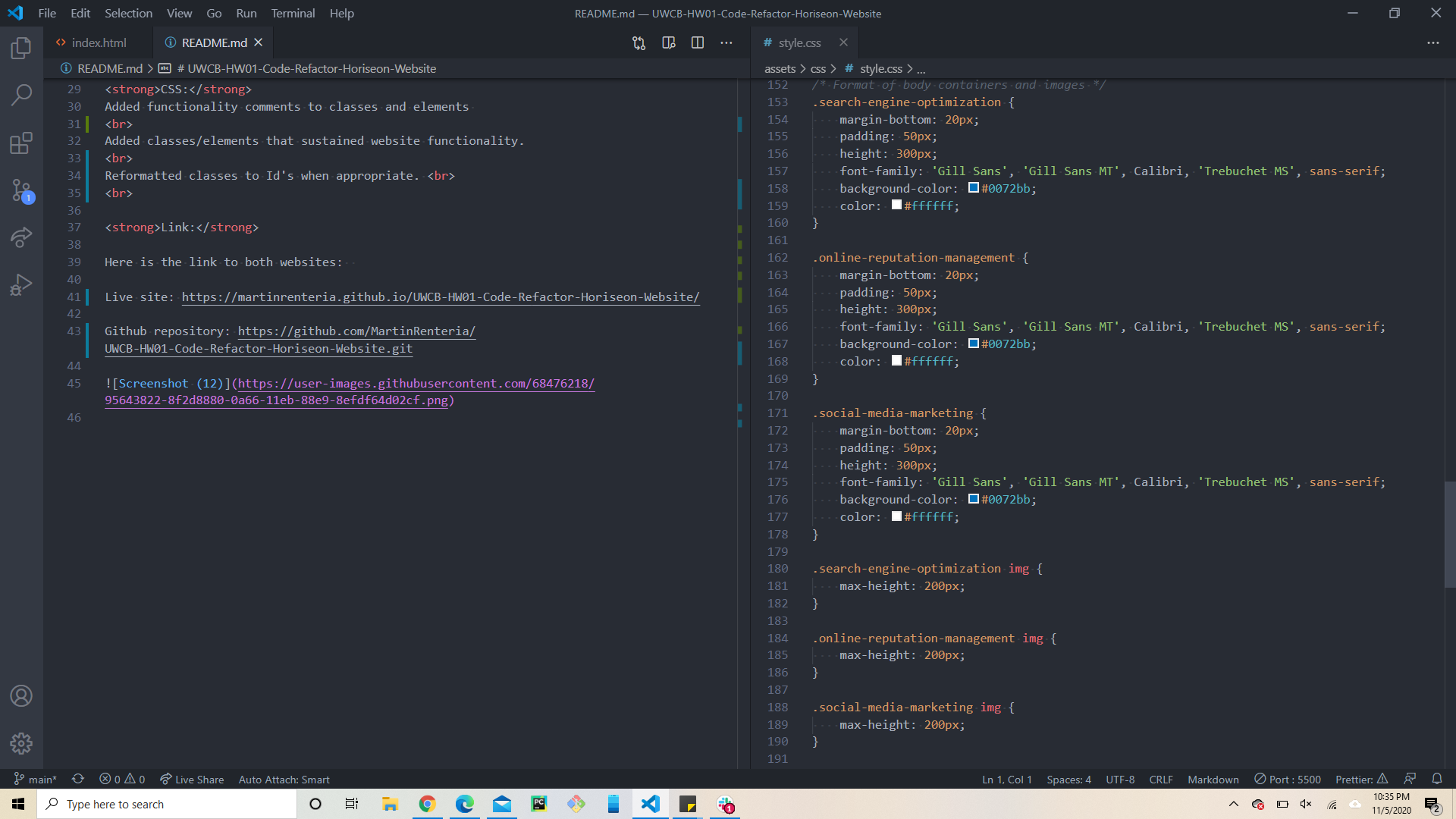Click the Open Changes icon for README.md

point(639,43)
